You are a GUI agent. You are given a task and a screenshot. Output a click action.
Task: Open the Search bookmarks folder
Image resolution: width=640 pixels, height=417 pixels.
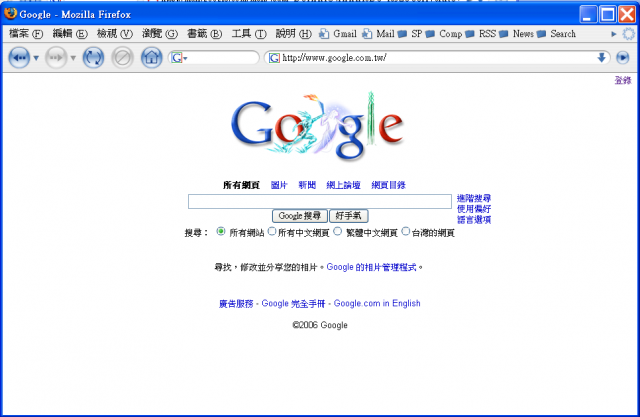[556, 34]
